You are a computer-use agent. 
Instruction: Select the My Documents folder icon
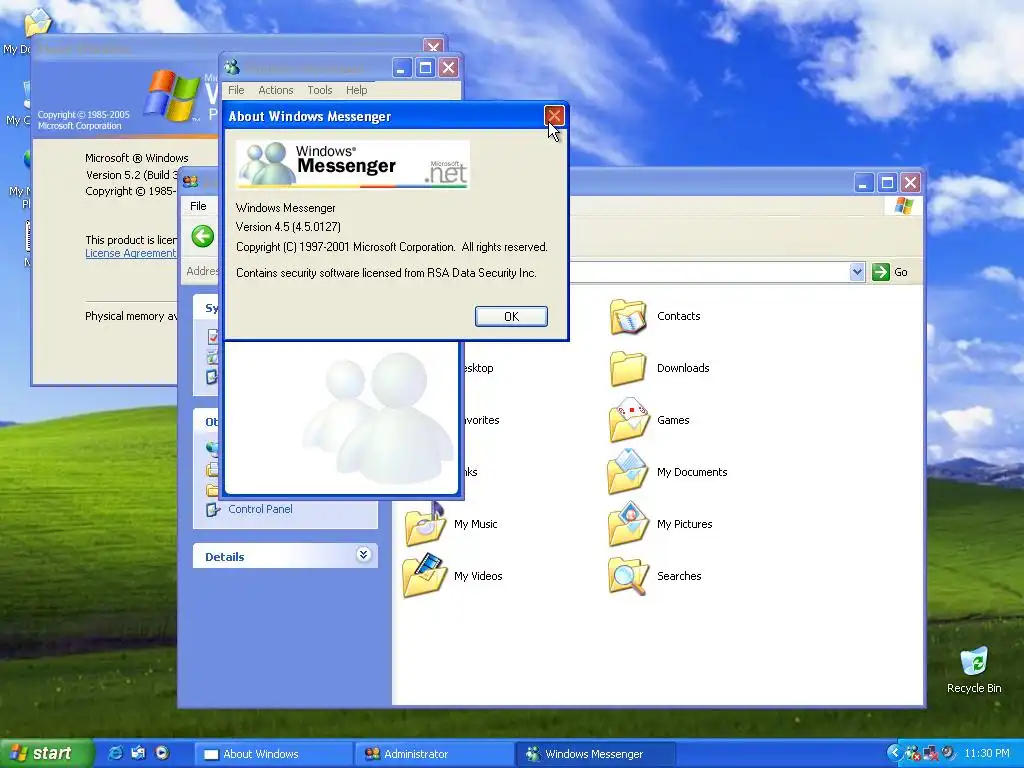628,472
